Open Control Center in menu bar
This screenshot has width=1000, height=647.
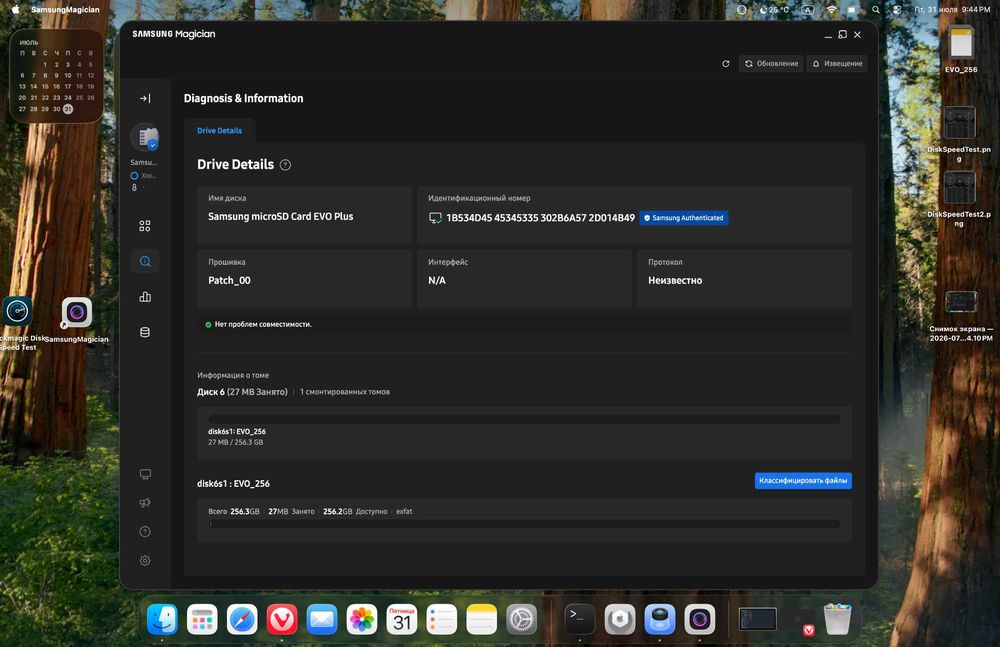[897, 10]
